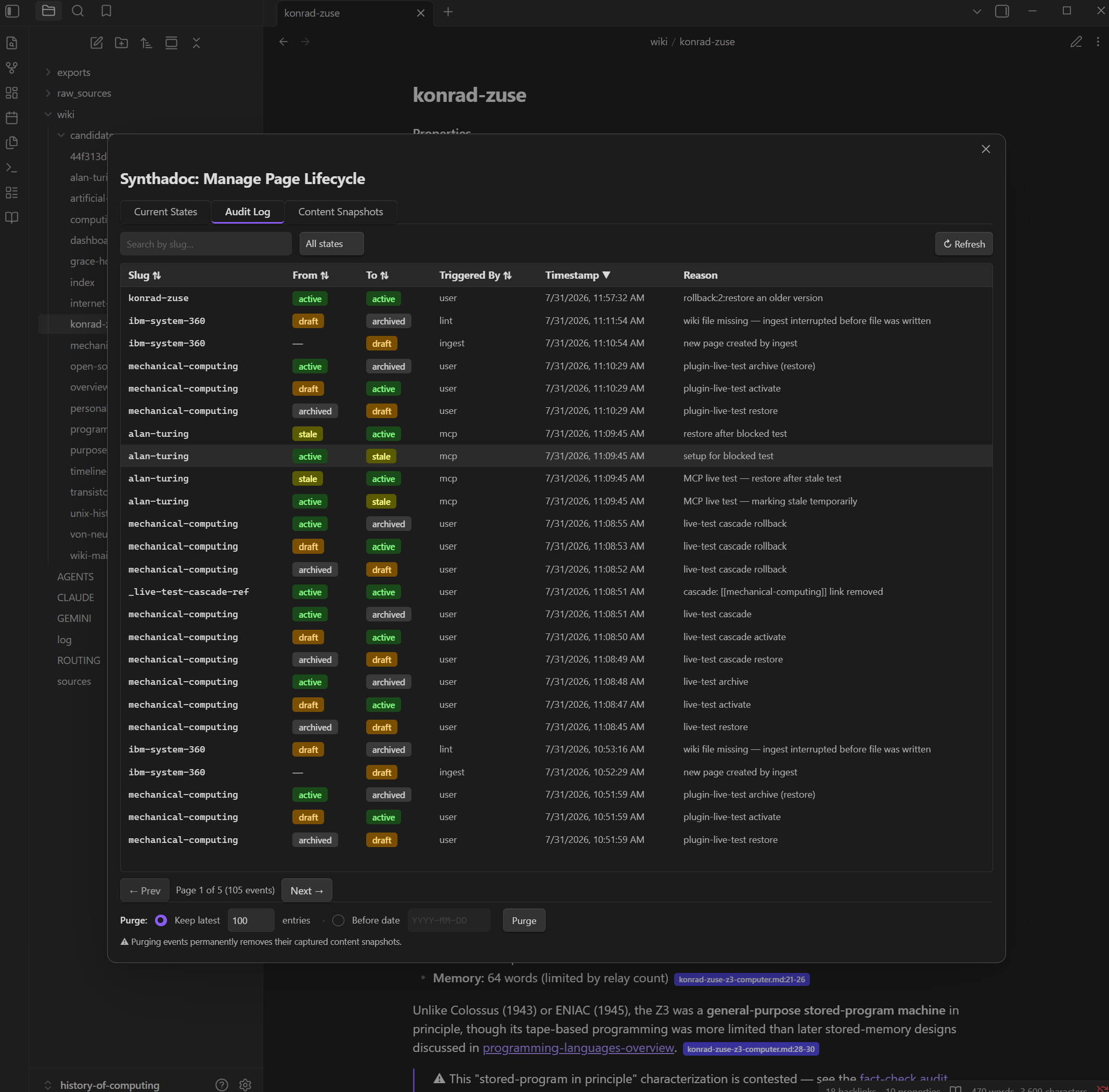Open daily note calendar icon
This screenshot has width=1109, height=1092.
[x=11, y=118]
